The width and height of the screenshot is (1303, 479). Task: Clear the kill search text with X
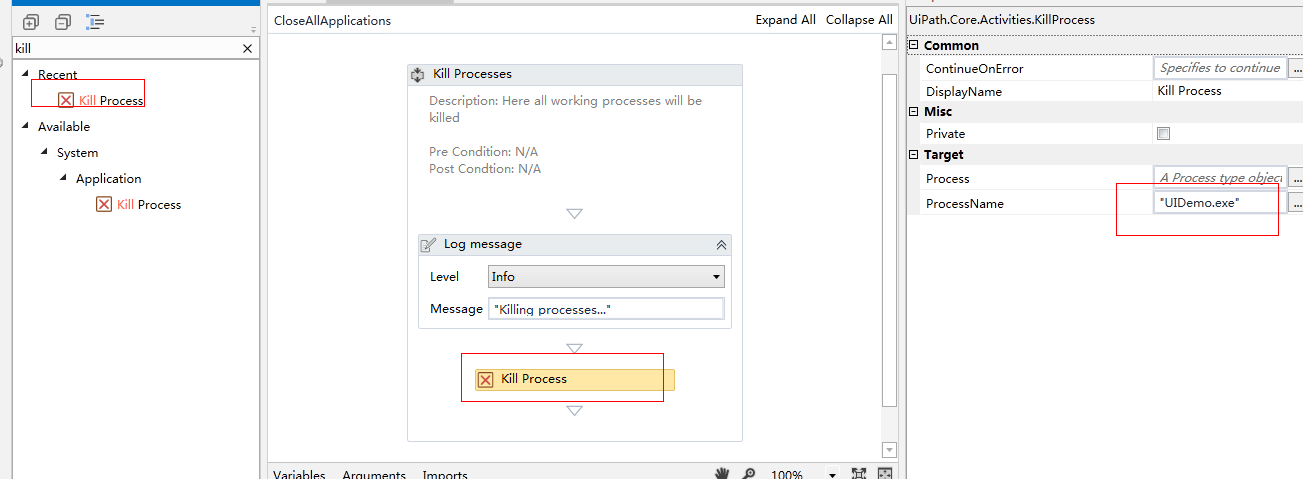tap(248, 48)
